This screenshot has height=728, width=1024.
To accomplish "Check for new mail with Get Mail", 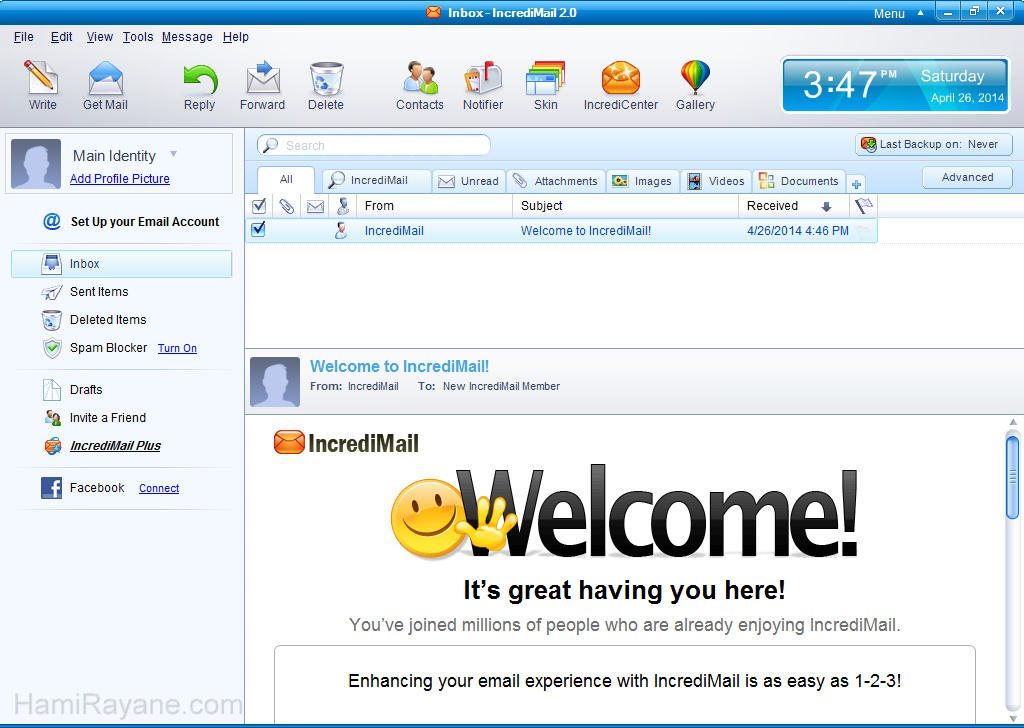I will pos(105,85).
